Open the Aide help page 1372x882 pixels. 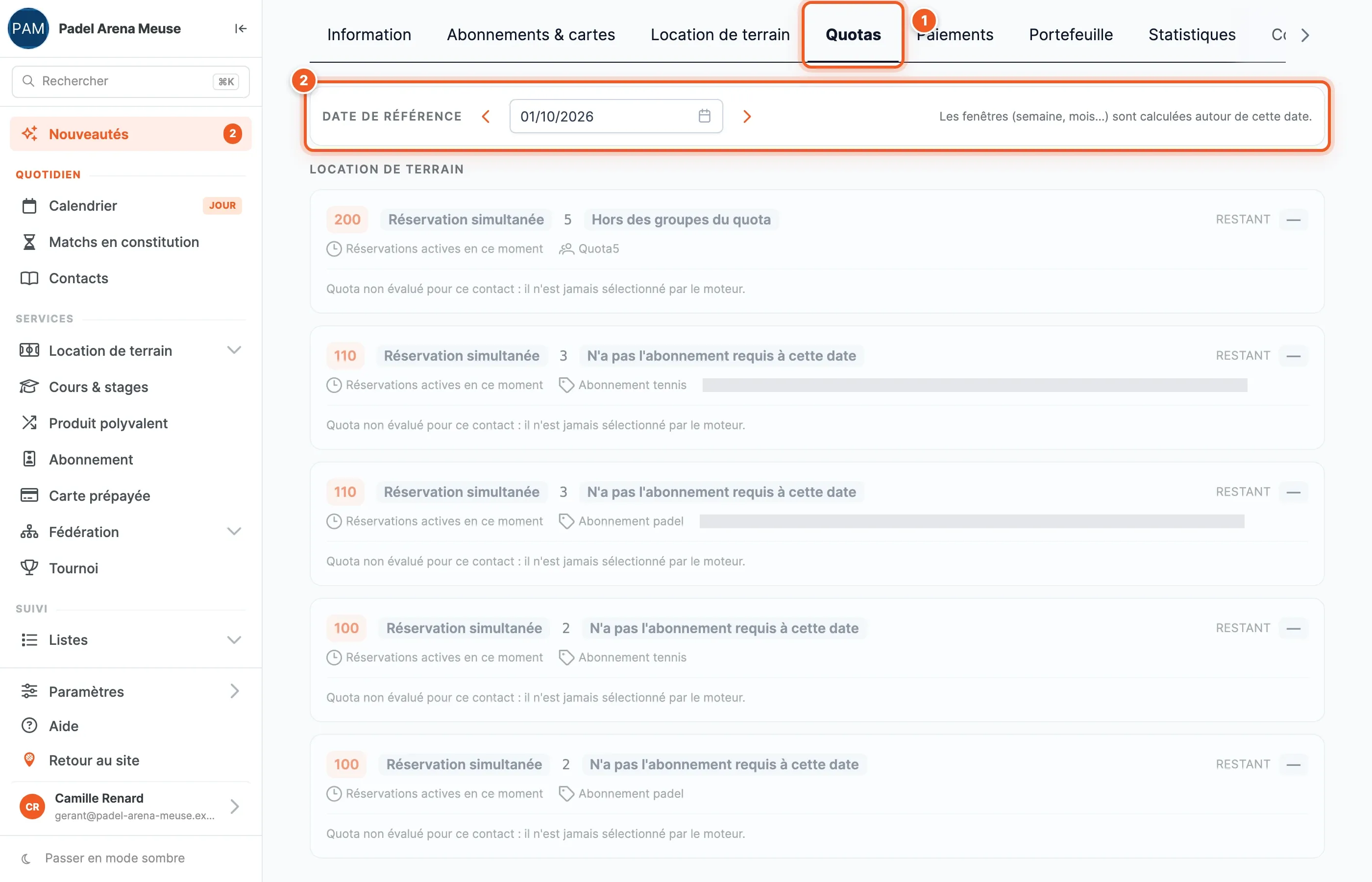click(130, 726)
